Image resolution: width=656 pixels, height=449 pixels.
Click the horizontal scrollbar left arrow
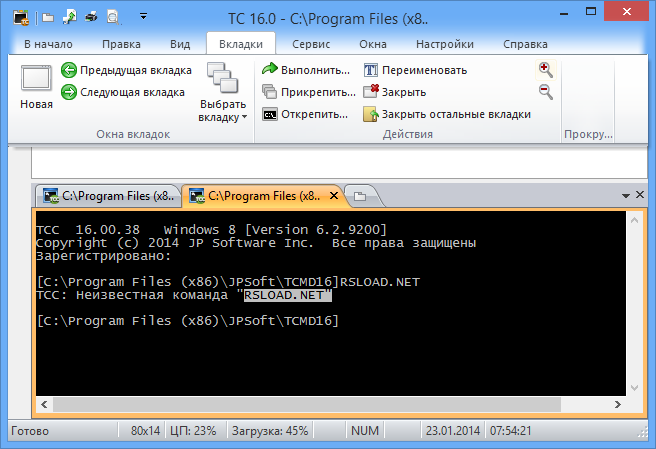point(44,404)
